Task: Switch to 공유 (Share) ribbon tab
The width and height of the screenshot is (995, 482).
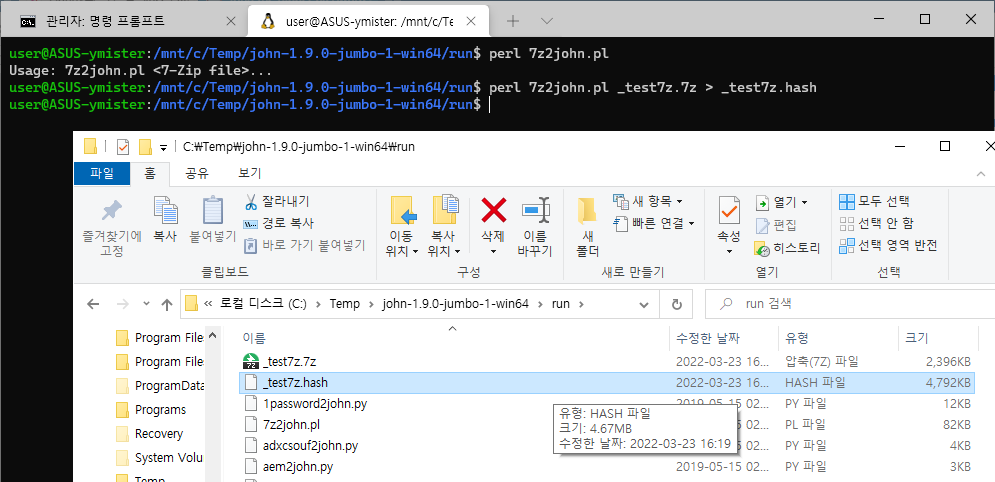Action: pyautogui.click(x=197, y=173)
